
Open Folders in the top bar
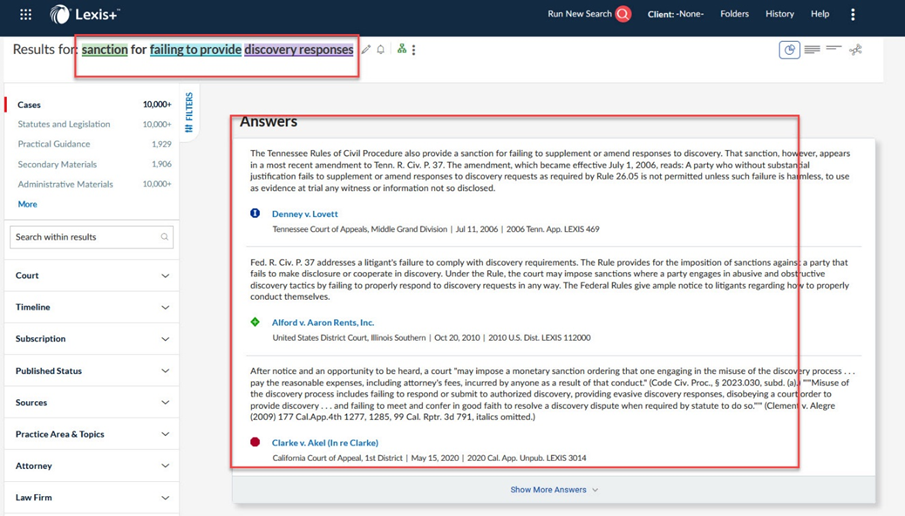734,14
